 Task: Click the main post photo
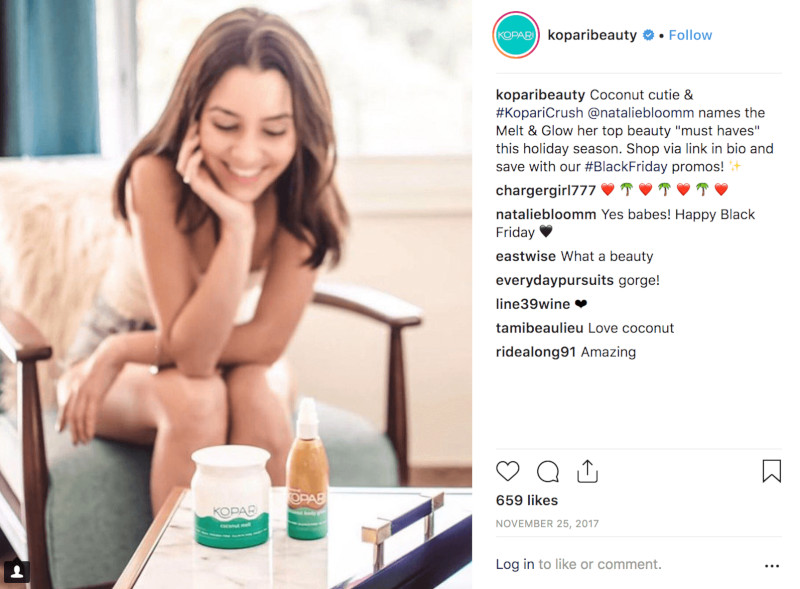click(x=236, y=294)
